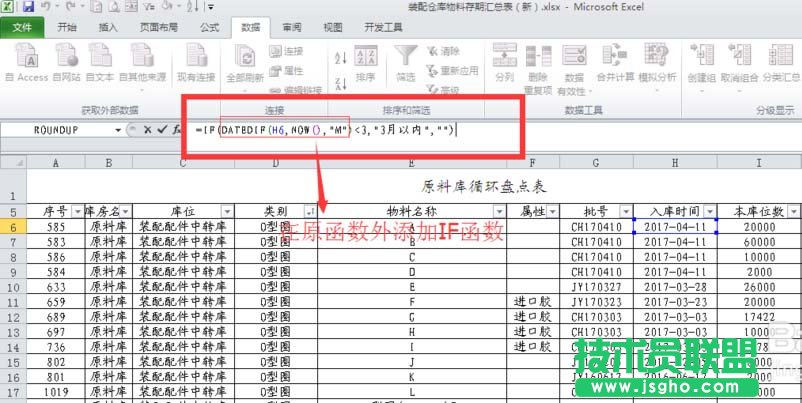Image resolution: width=802 pixels, height=403 pixels.
Task: Switch to the 审阅 review tab
Action: 292,28
